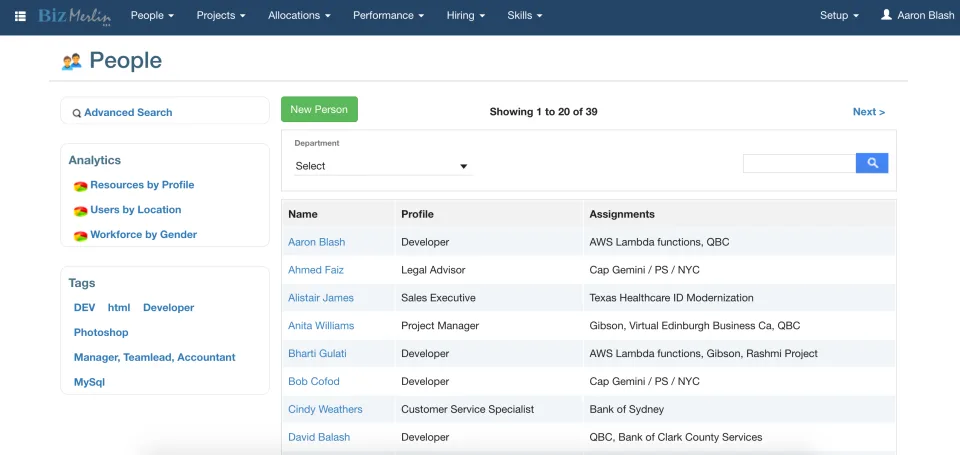The width and height of the screenshot is (960, 455).
Task: Open the Hiring menu
Action: pyautogui.click(x=465, y=15)
